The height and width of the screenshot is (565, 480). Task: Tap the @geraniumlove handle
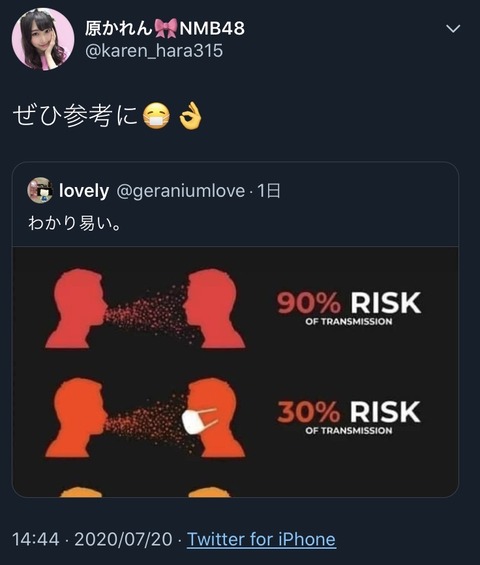tap(181, 191)
